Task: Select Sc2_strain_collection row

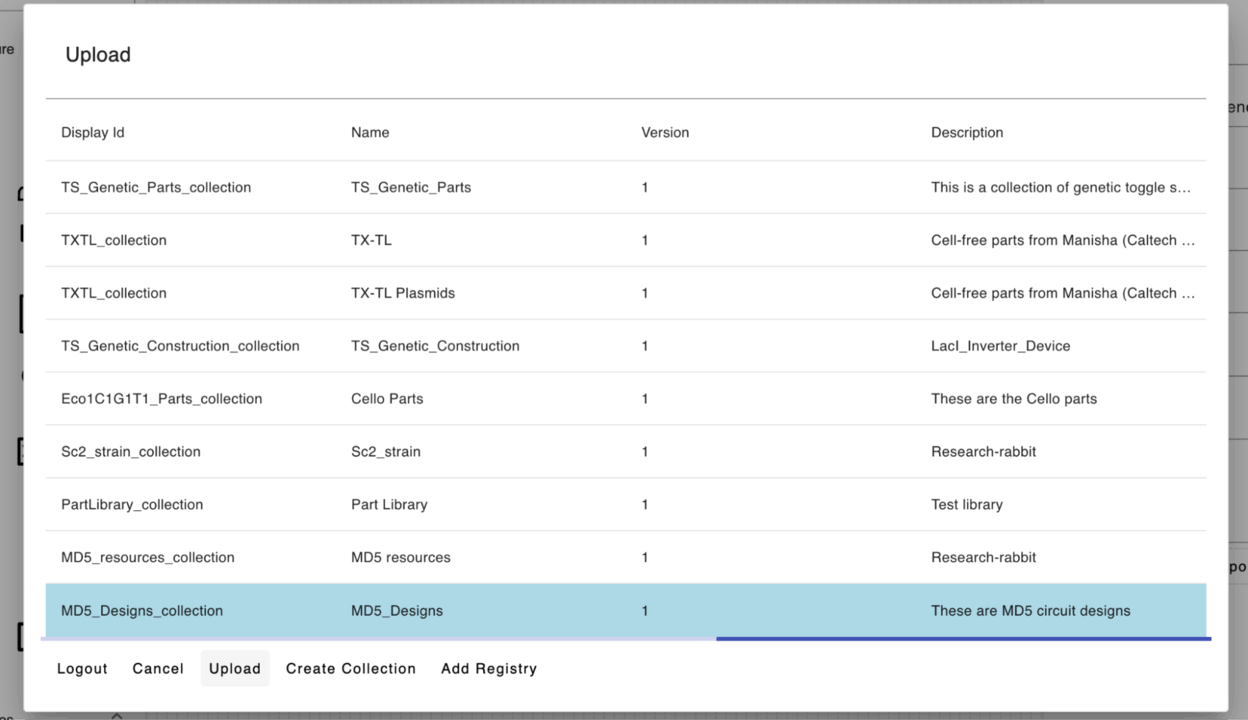Action: [x=626, y=452]
